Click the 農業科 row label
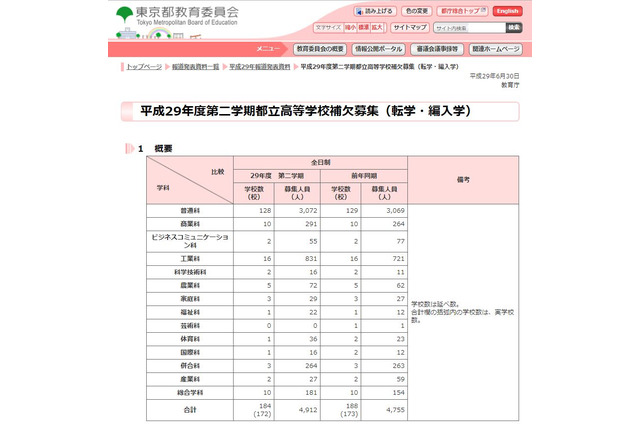The height and width of the screenshot is (426, 640). [x=190, y=286]
